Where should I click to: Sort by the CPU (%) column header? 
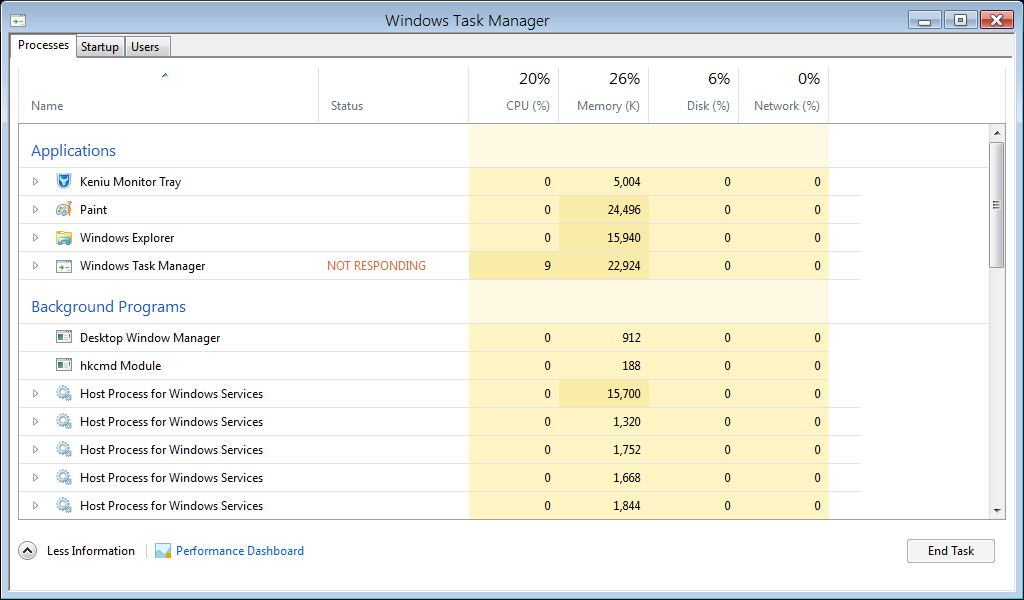click(513, 95)
